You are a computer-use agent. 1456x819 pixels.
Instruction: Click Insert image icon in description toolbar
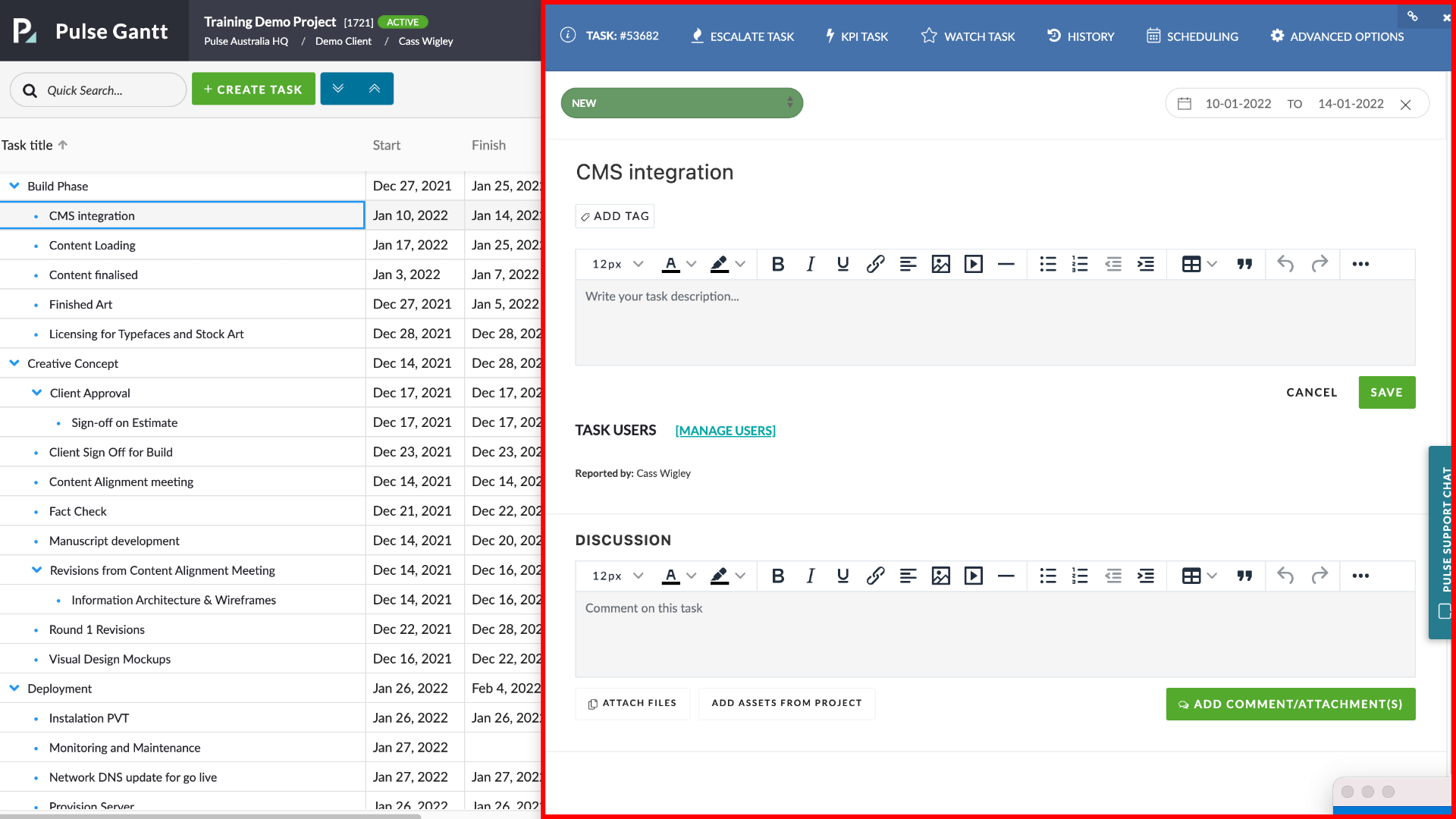pos(940,264)
